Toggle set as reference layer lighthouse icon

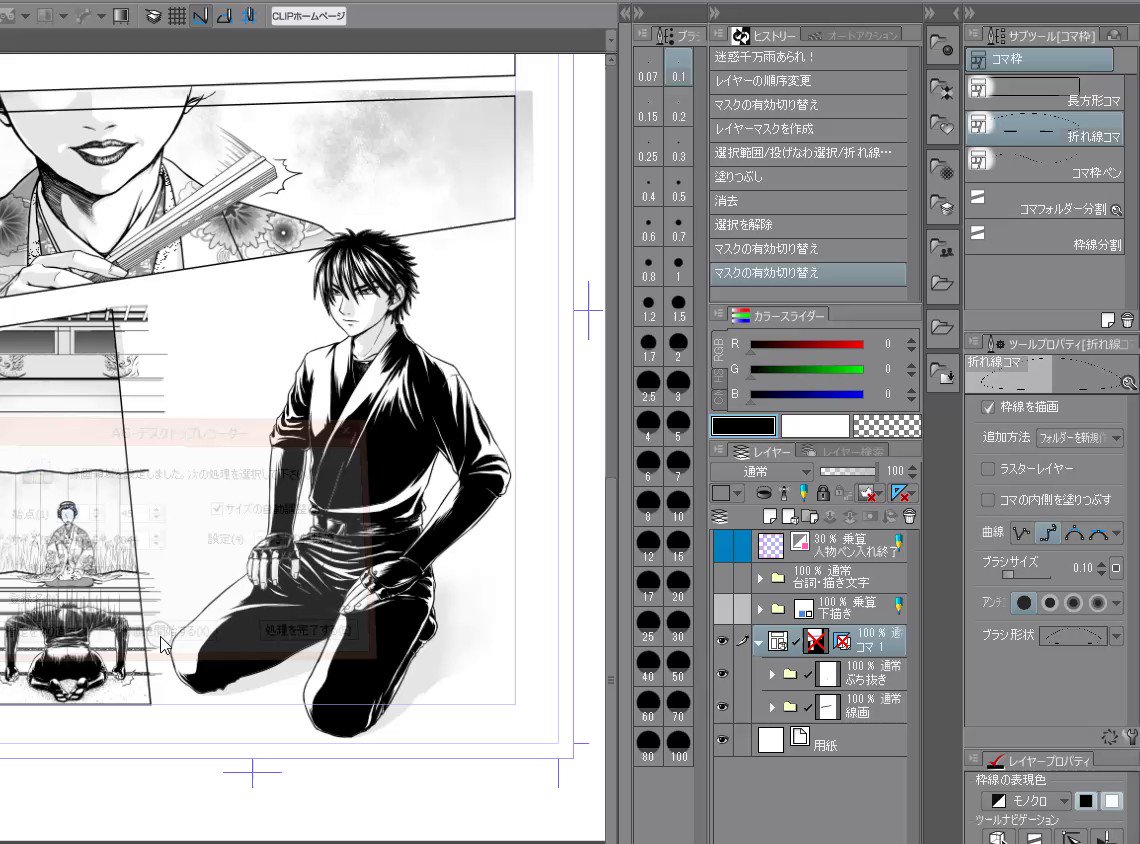coord(784,493)
